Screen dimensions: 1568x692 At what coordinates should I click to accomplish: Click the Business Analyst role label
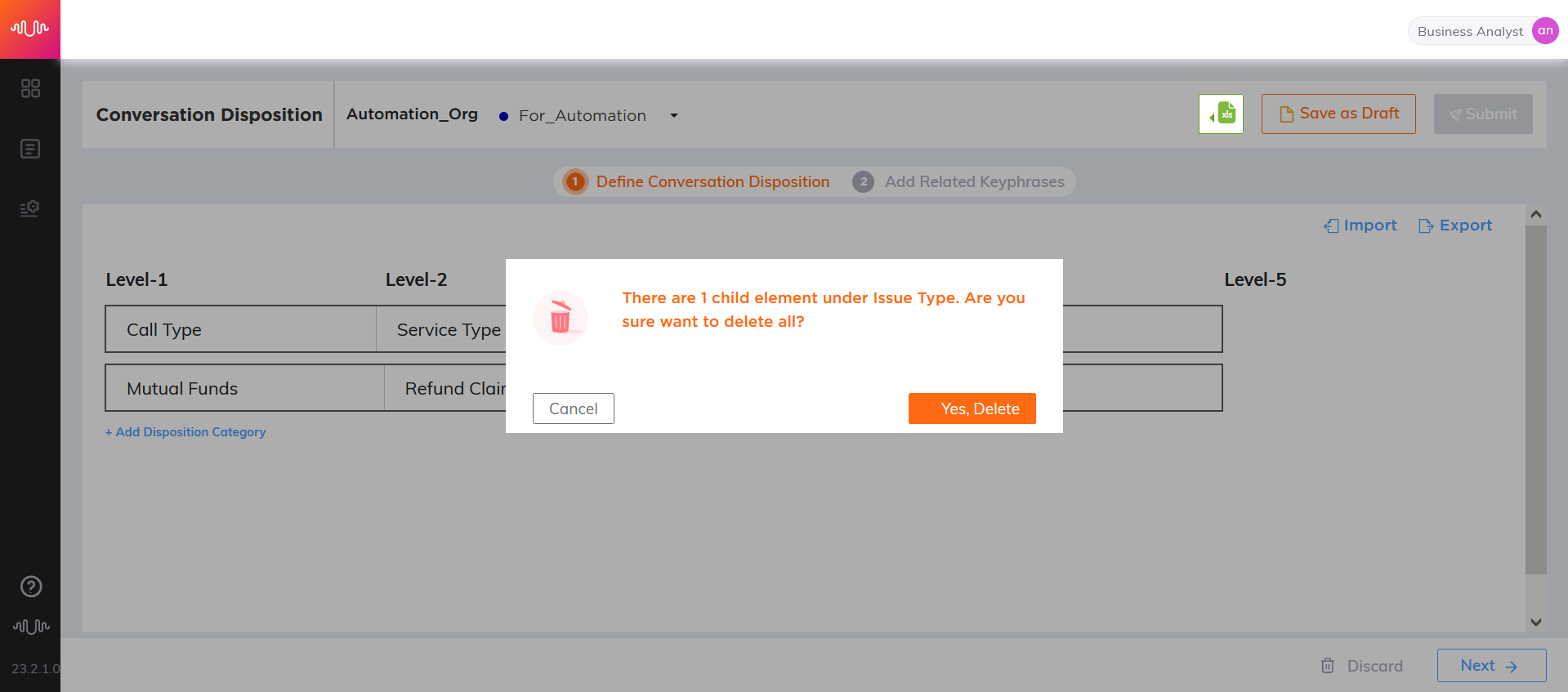click(x=1470, y=31)
